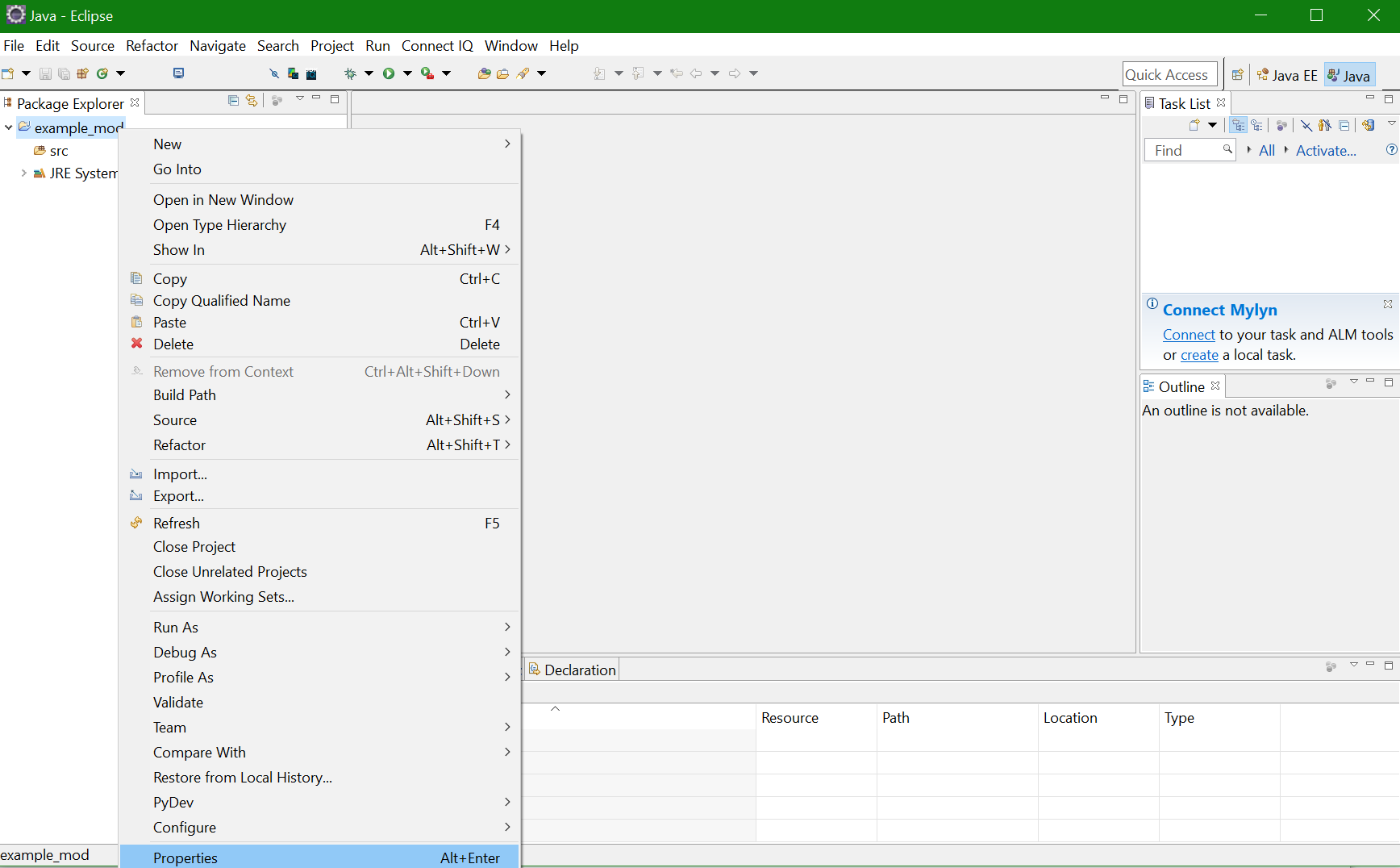Open the Outline View Menu triangle
The height and width of the screenshot is (868, 1400).
(x=1353, y=382)
